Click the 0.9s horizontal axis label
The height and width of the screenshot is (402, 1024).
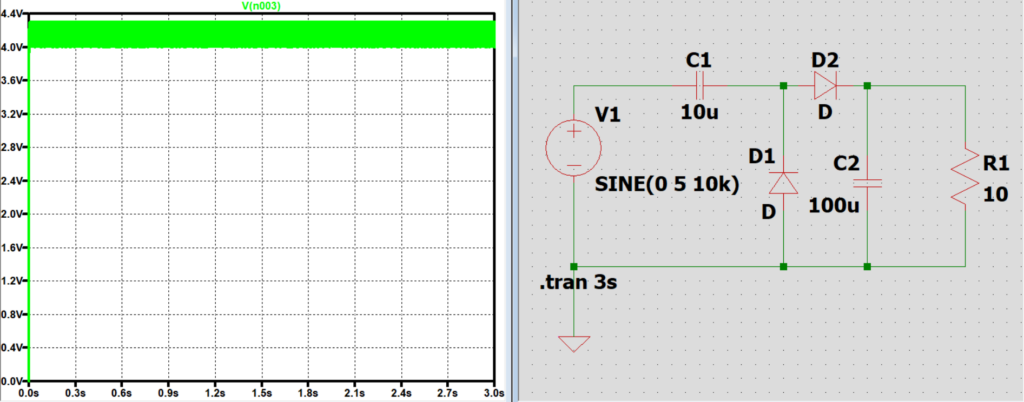[x=169, y=394]
